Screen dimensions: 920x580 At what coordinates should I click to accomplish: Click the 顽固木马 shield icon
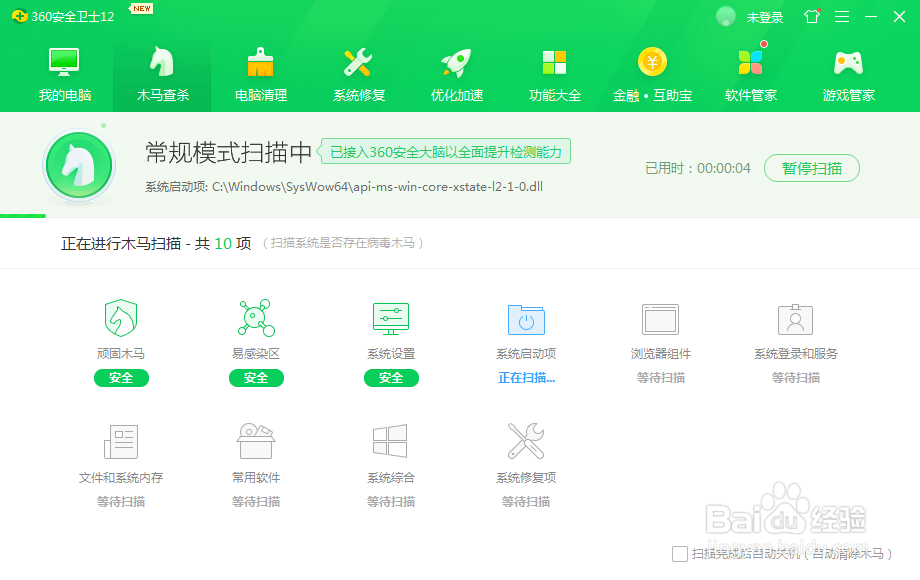(121, 318)
